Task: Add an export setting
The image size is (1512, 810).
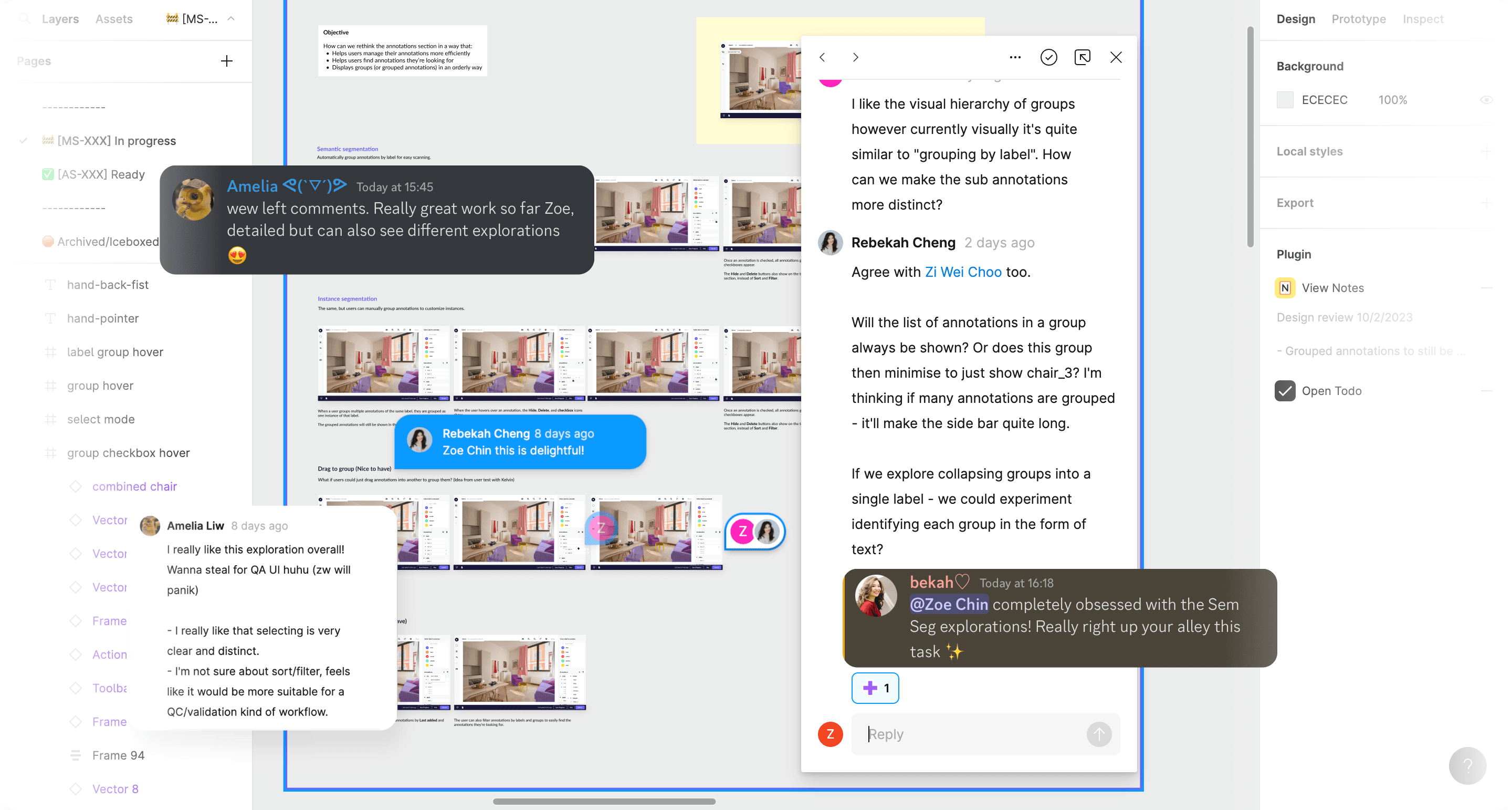Action: point(1486,203)
